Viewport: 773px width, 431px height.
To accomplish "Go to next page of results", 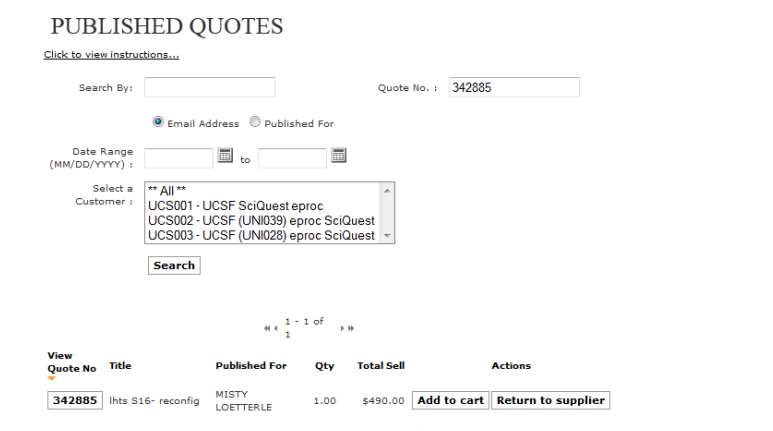I will 342,328.
